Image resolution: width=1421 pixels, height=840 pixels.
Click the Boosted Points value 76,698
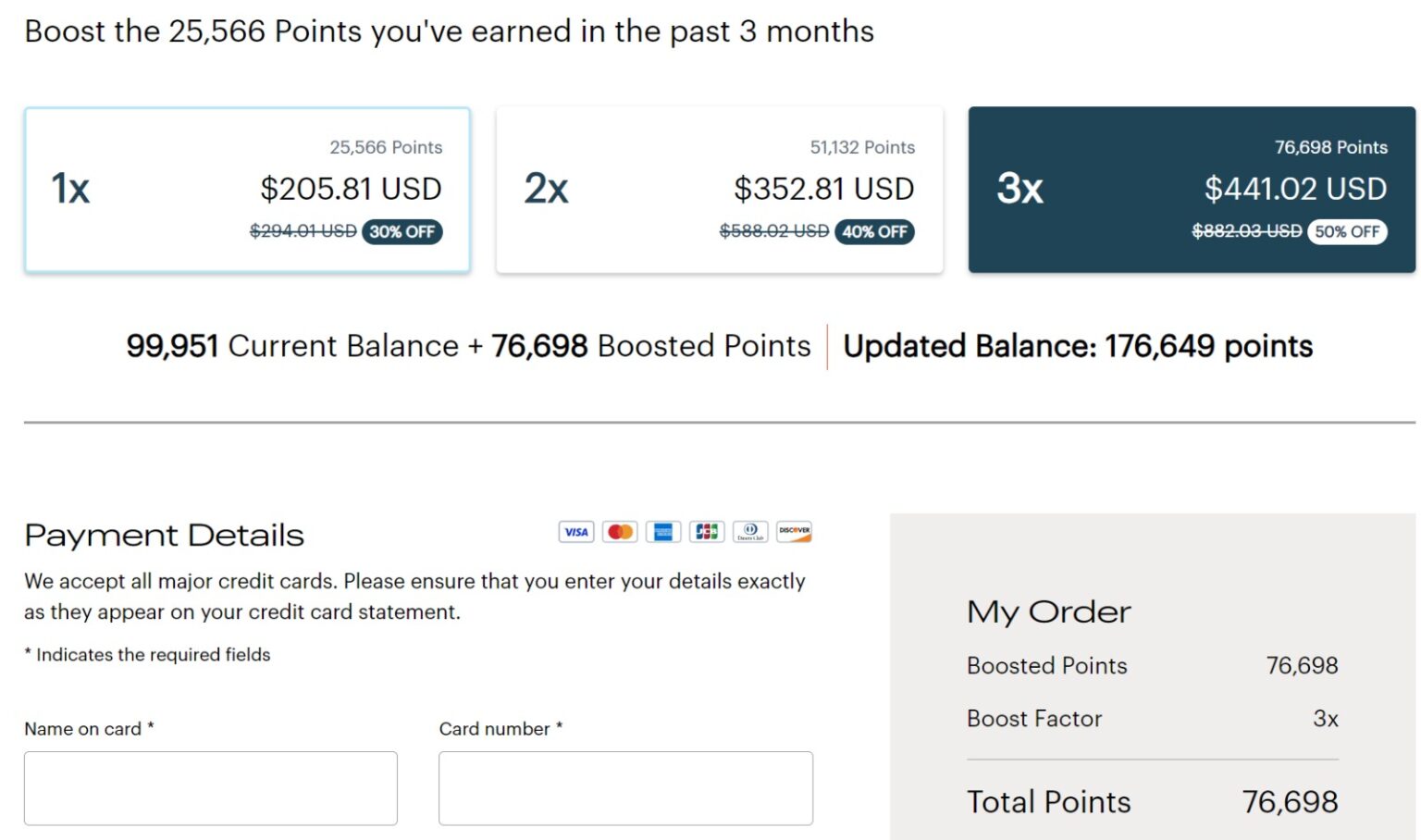pos(1303,665)
